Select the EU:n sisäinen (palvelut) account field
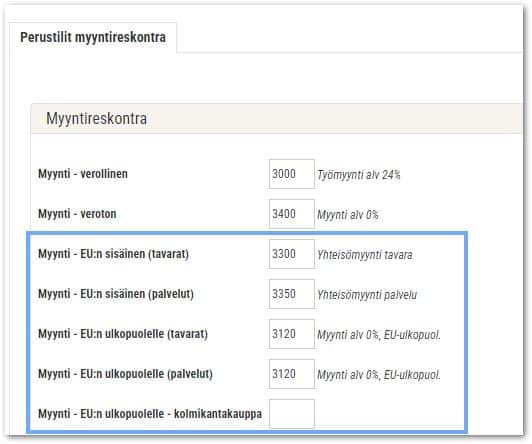 click(292, 294)
